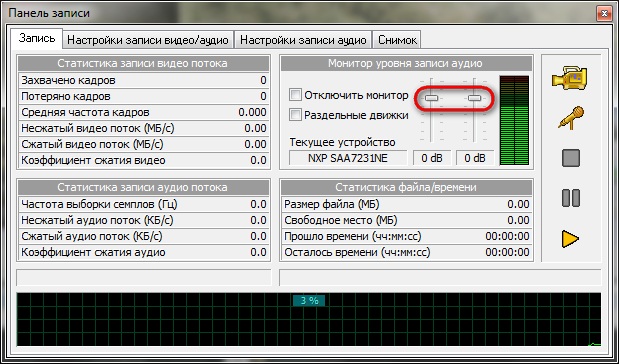The width and height of the screenshot is (619, 364).
Task: Click the Потеряно кадров row
Action: tap(144, 96)
